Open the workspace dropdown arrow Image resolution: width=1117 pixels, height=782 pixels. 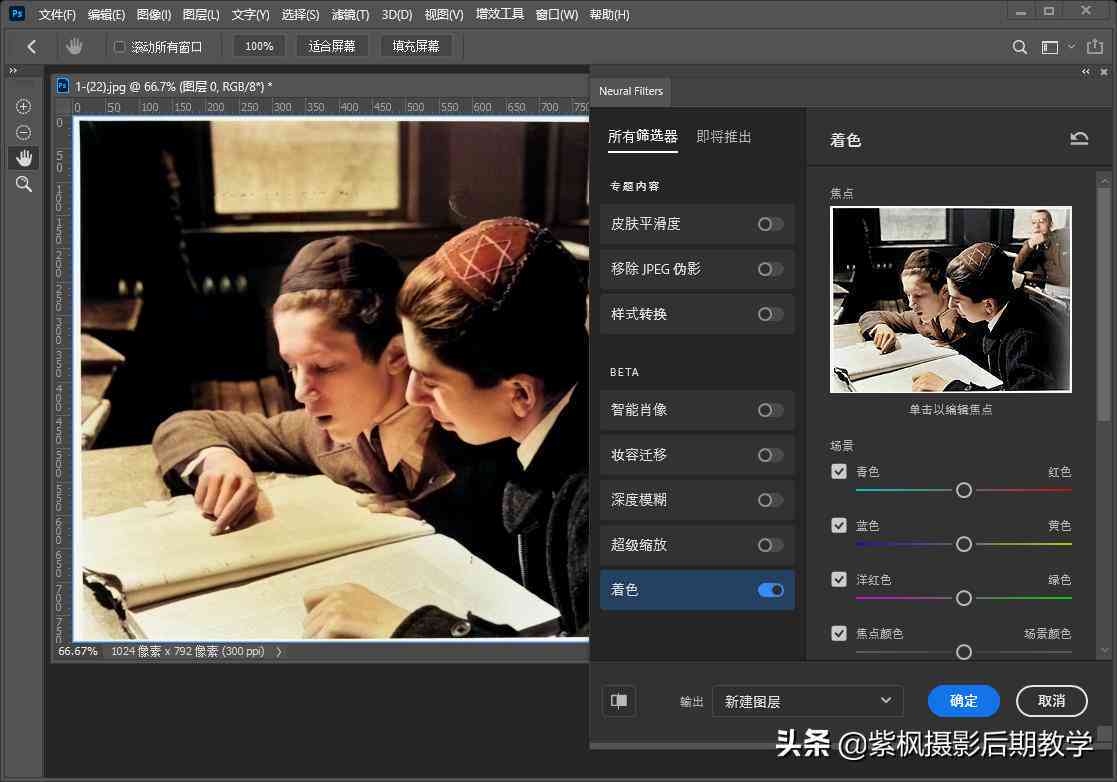(1071, 47)
